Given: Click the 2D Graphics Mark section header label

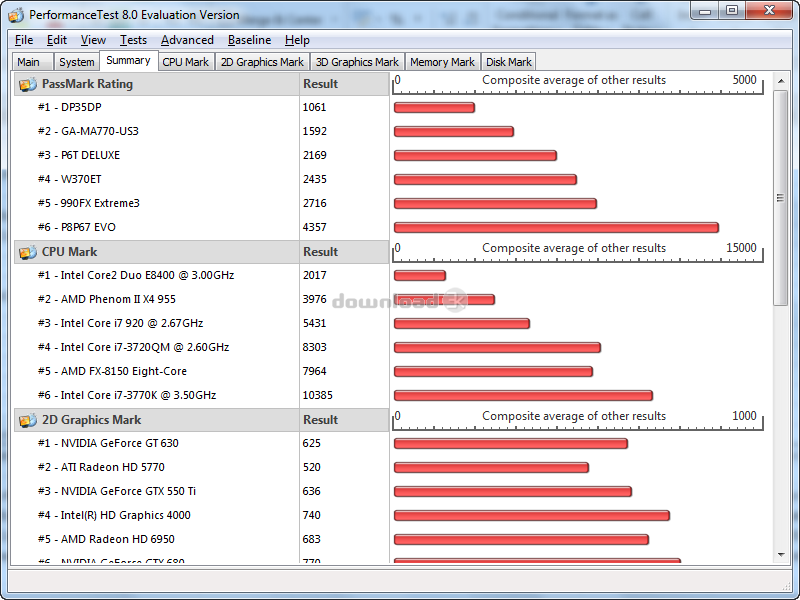Looking at the screenshot, I should (x=91, y=420).
